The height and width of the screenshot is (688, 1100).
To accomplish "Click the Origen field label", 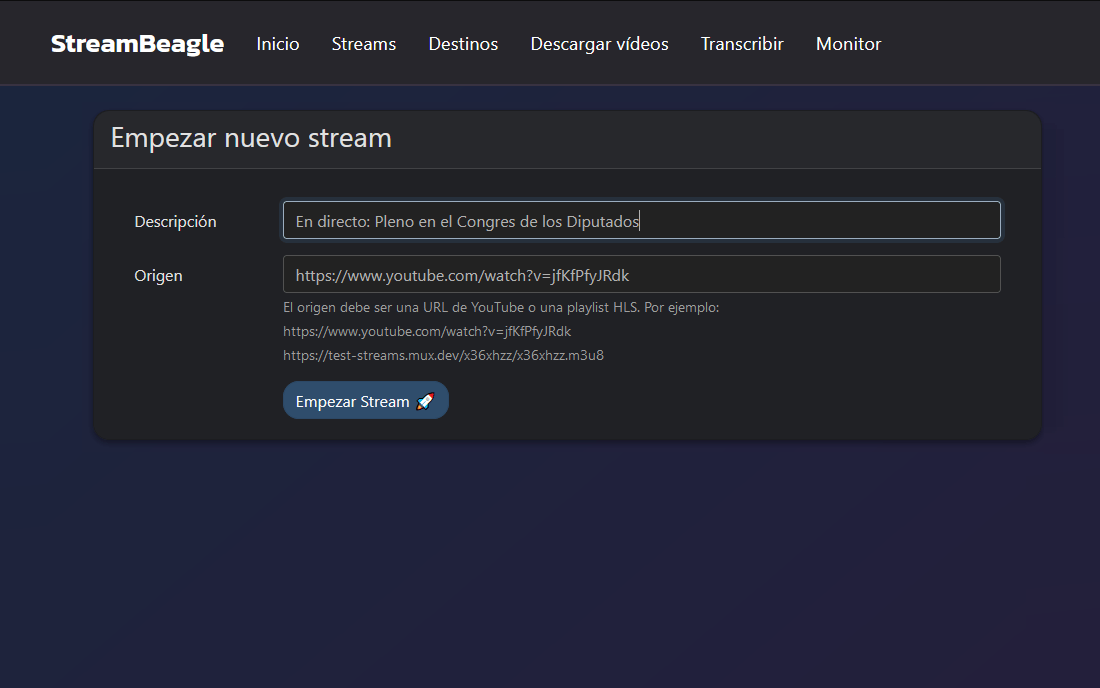I will [x=158, y=276].
